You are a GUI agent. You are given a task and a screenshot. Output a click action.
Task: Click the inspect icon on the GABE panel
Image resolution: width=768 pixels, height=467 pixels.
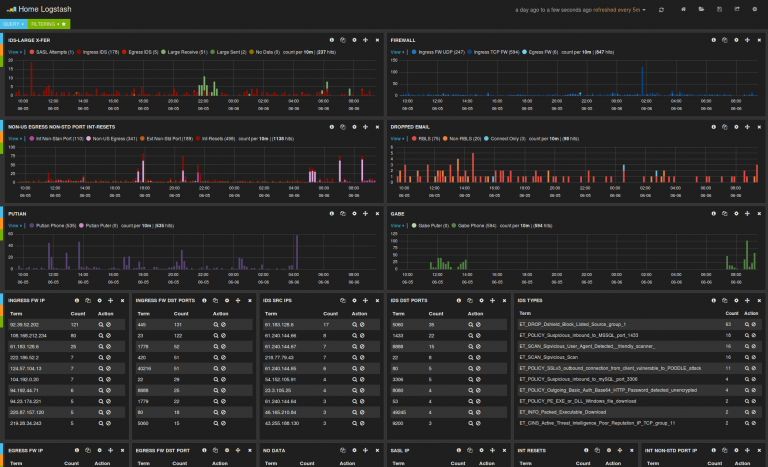pyautogui.click(x=725, y=214)
